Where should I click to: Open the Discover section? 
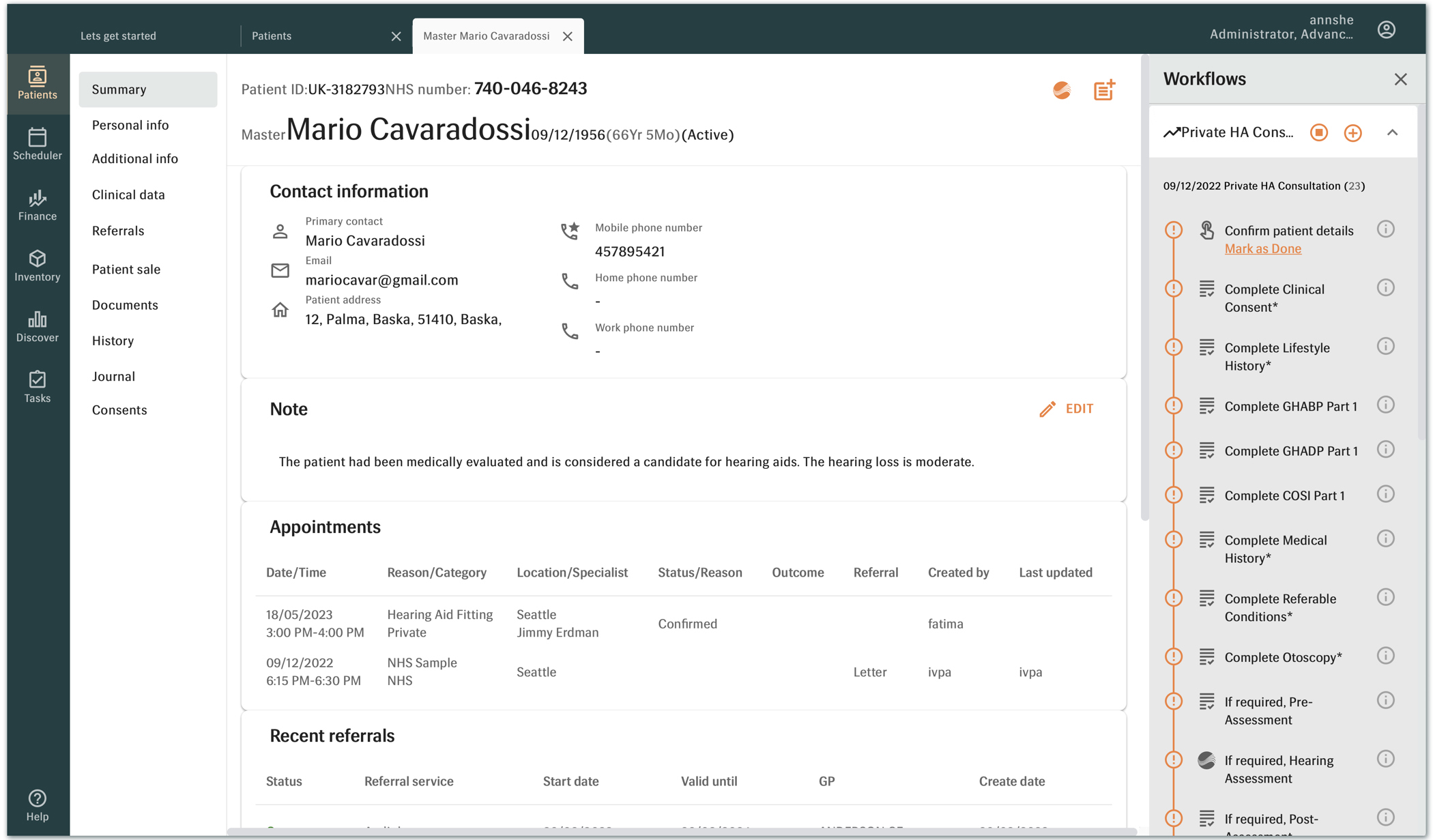(x=37, y=325)
